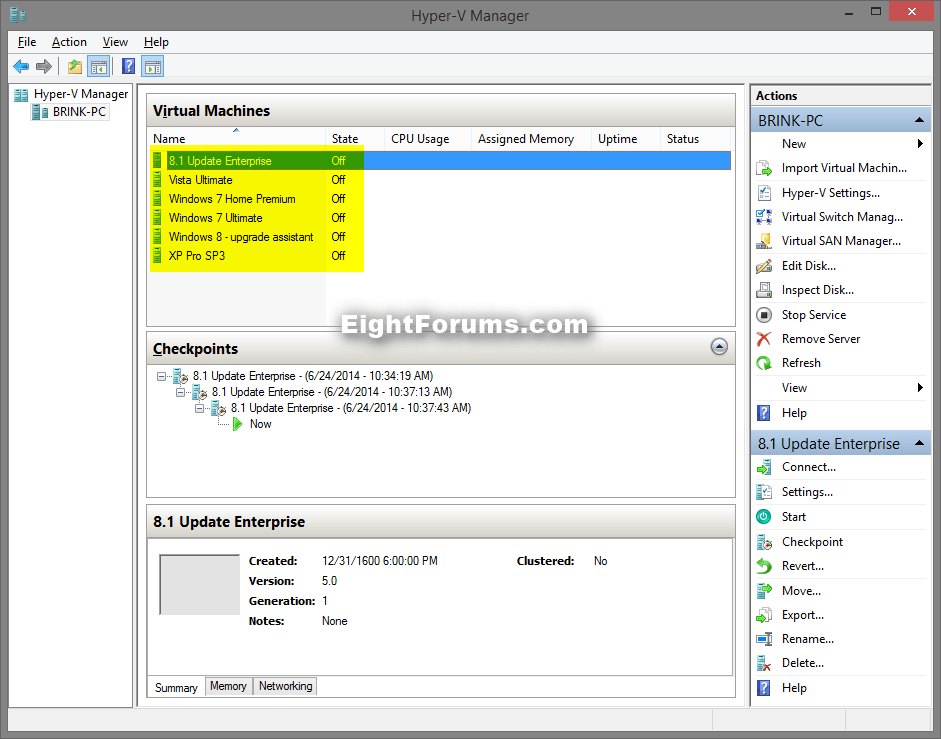Click the red Remove Server icon
Viewport: 941px width, 739px height.
[764, 339]
